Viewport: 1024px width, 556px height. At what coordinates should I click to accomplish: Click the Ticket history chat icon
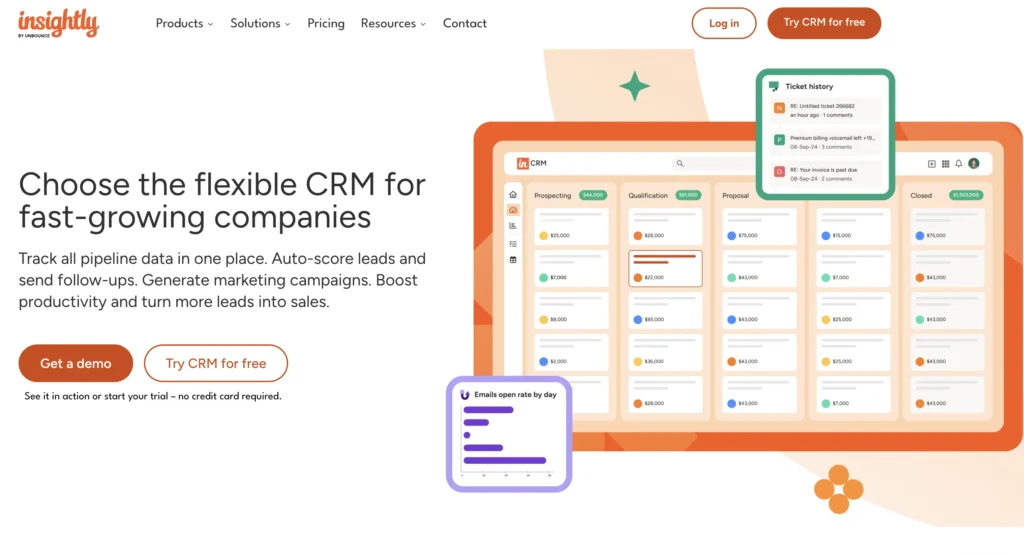click(774, 86)
